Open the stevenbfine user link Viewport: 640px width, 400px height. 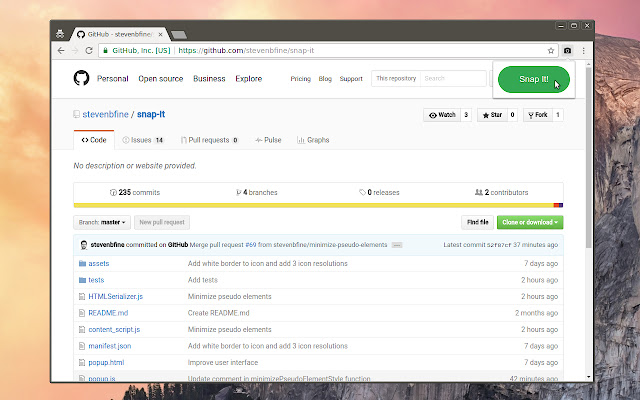coord(105,114)
